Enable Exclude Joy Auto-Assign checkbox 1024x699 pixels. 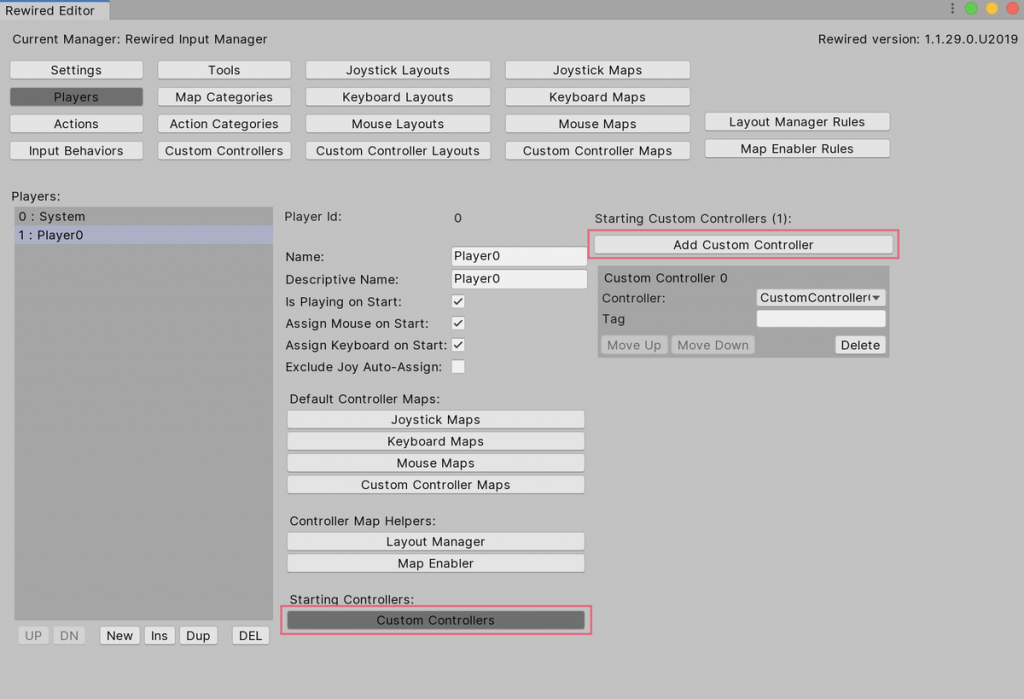458,366
